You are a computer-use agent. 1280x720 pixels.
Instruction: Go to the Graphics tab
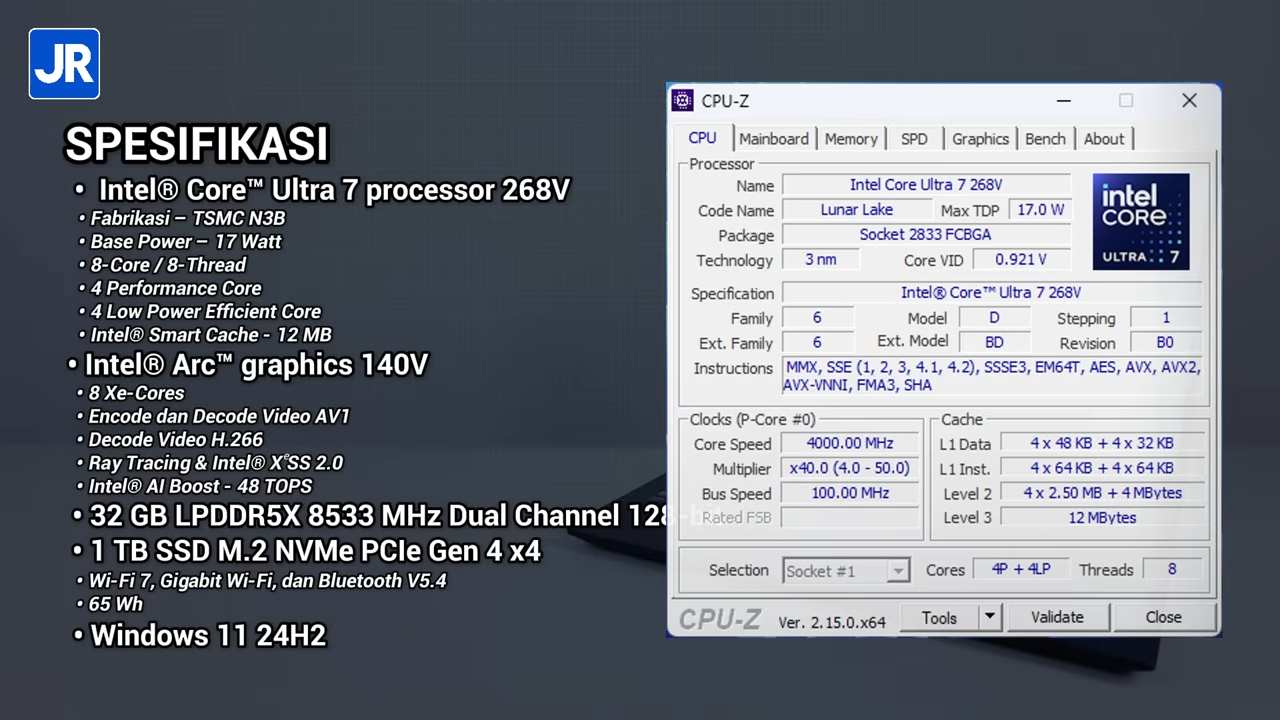(x=980, y=139)
